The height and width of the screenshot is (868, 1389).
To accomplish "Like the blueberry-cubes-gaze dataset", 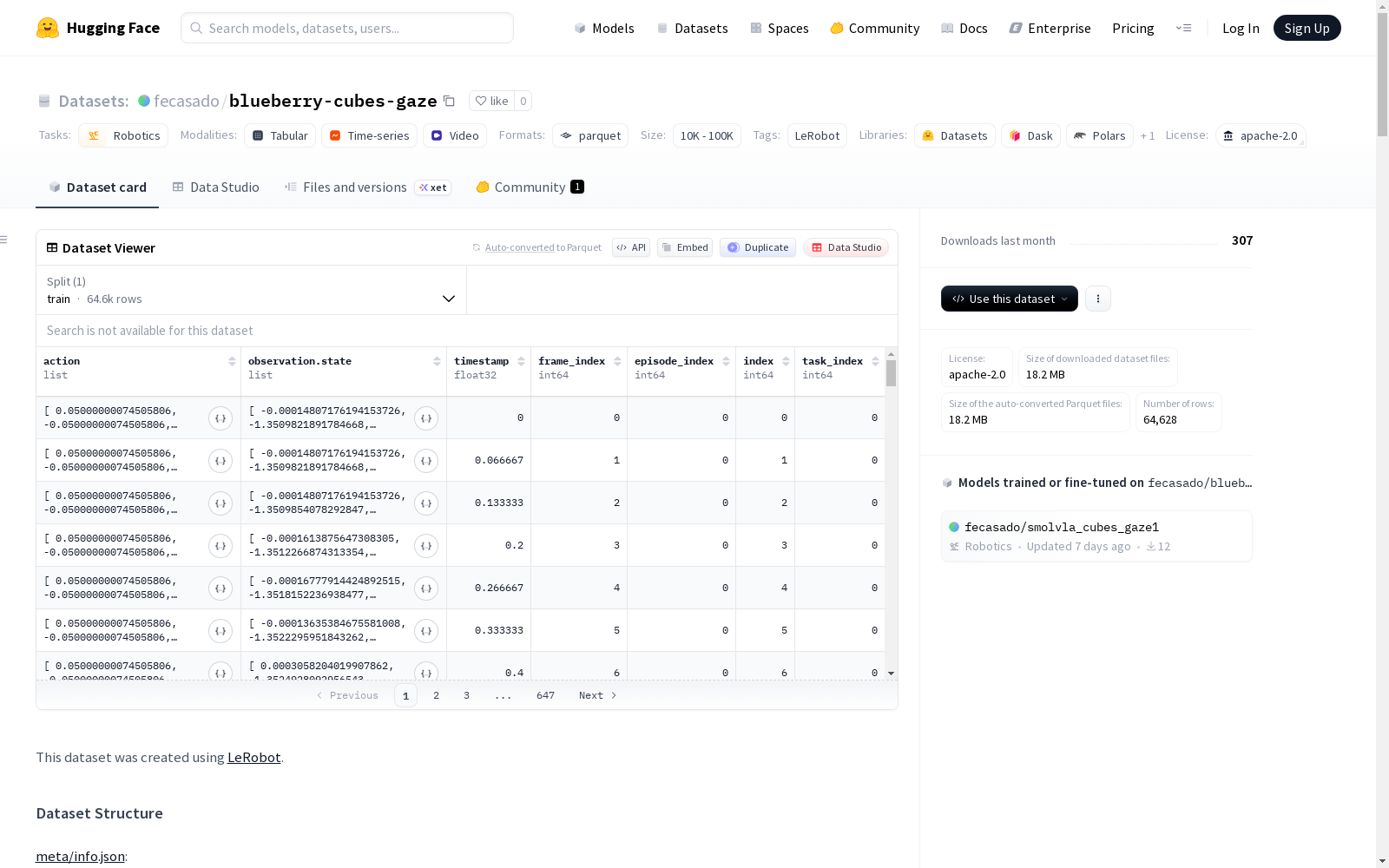I will pyautogui.click(x=491, y=101).
